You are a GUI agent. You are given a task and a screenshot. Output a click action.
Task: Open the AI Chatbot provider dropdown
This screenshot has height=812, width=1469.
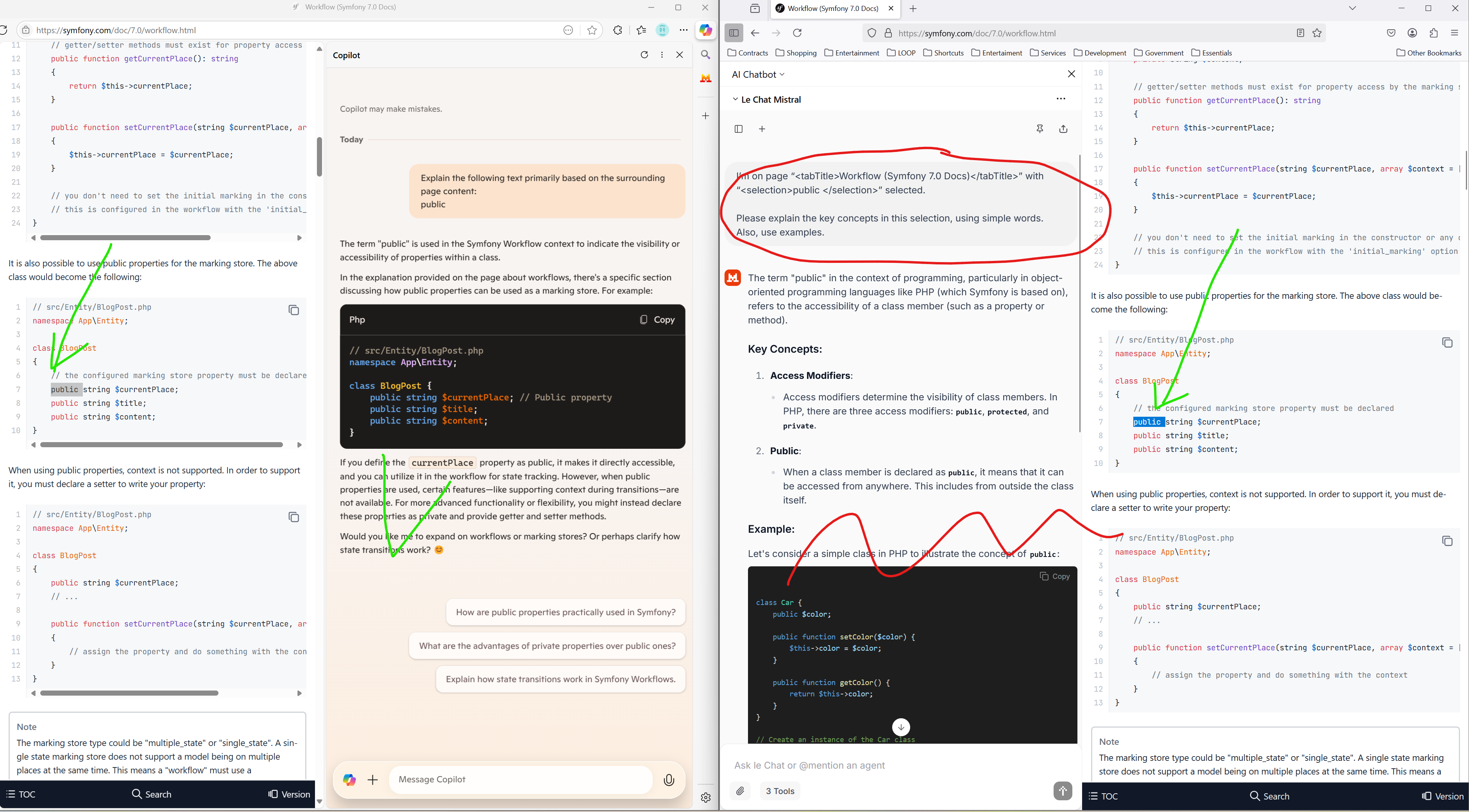758,75
